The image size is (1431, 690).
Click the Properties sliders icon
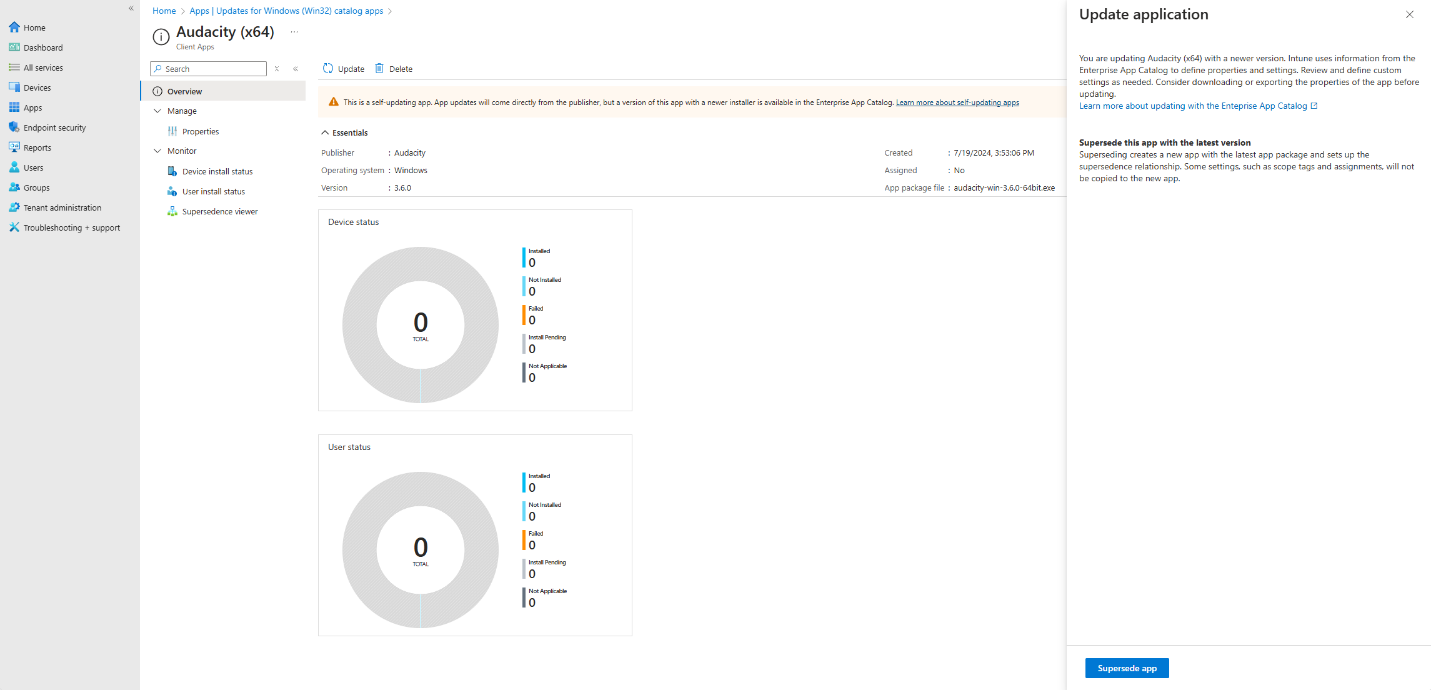click(x=173, y=131)
